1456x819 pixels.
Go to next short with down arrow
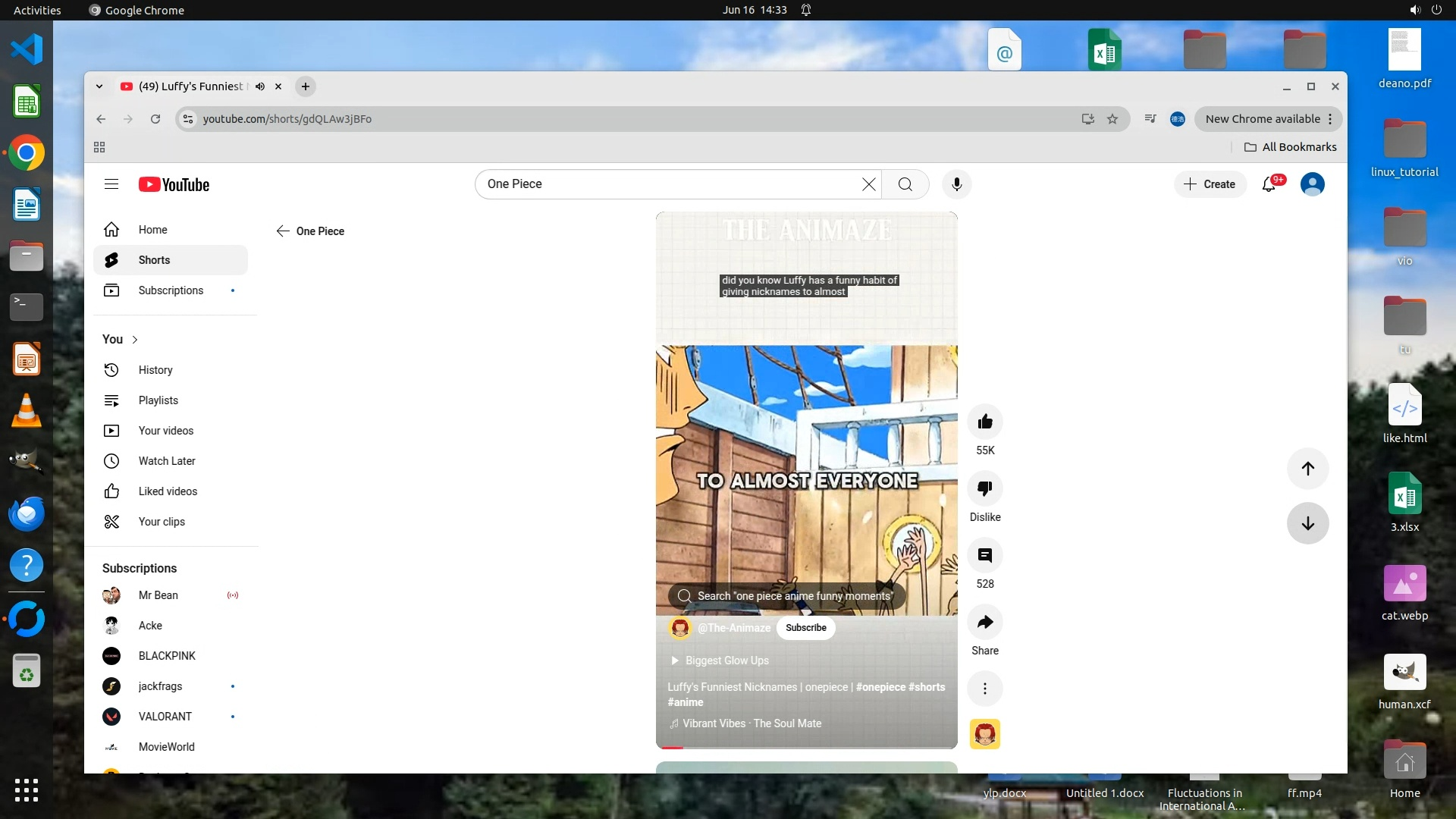pyautogui.click(x=1307, y=523)
